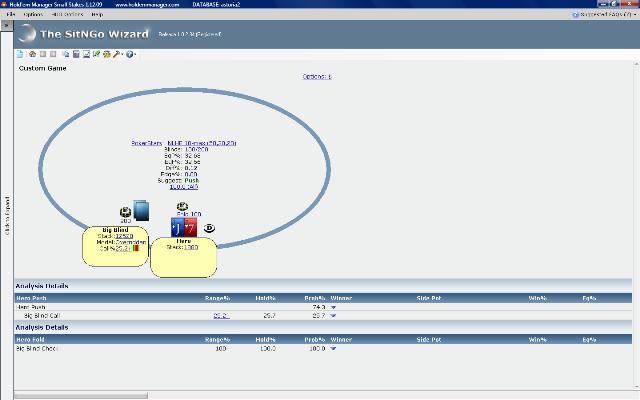Click the SitNGo Wizard logo orb
This screenshot has height=400, width=640.
[x=27, y=33]
